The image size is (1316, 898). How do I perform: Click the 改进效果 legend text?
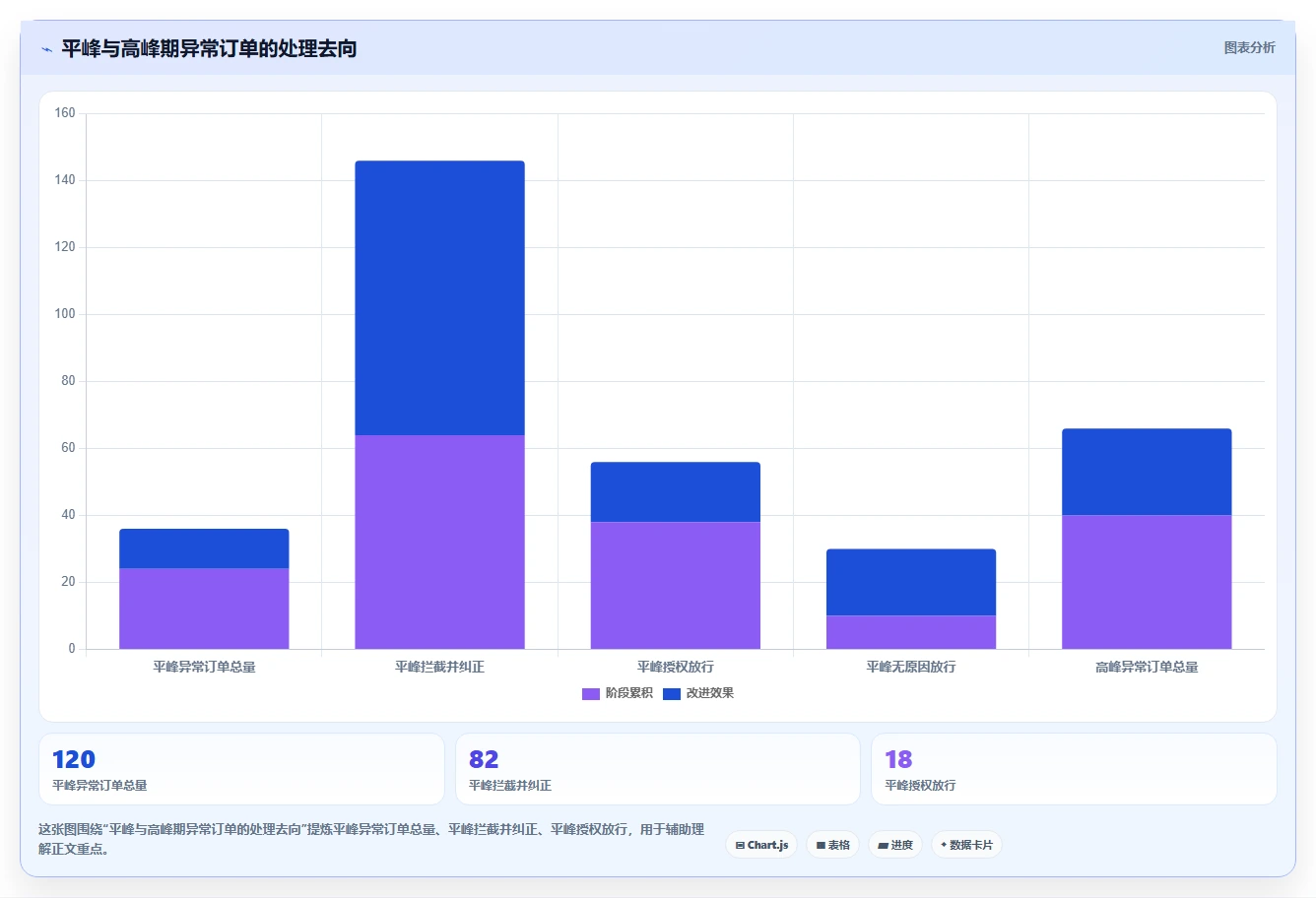pos(710,693)
